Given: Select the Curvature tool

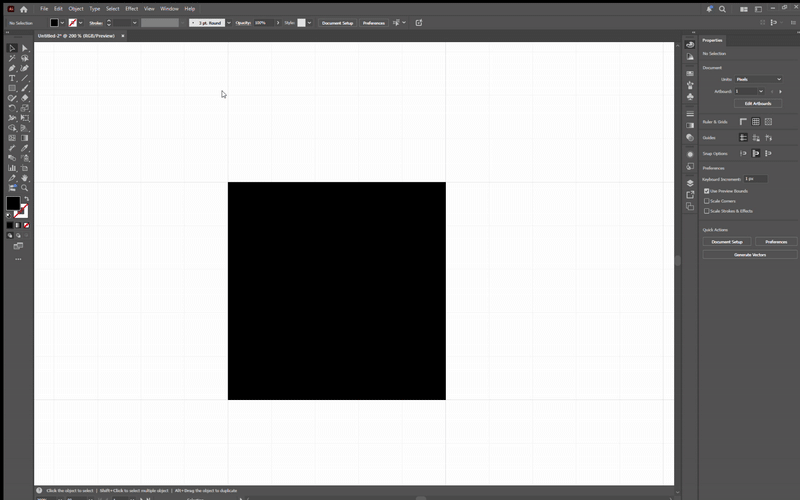Looking at the screenshot, I should (x=24, y=68).
